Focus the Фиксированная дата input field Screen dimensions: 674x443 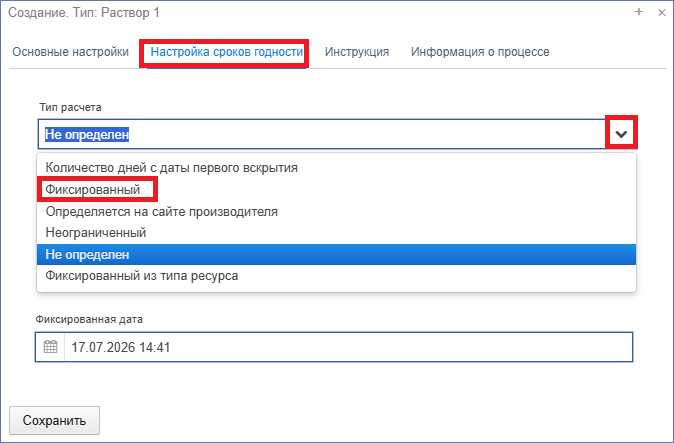click(349, 347)
